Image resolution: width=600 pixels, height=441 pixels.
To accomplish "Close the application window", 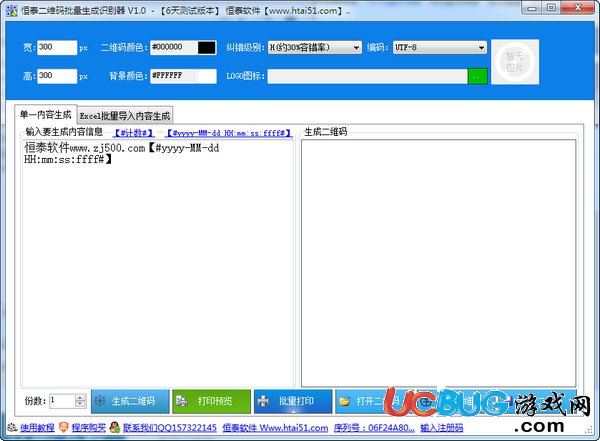I will [577, 8].
